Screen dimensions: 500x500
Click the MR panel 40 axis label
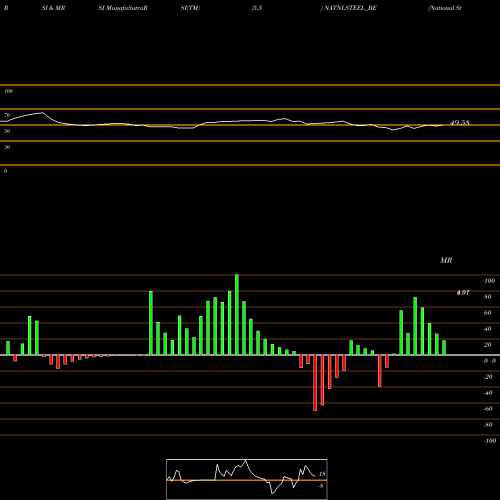tap(488, 329)
